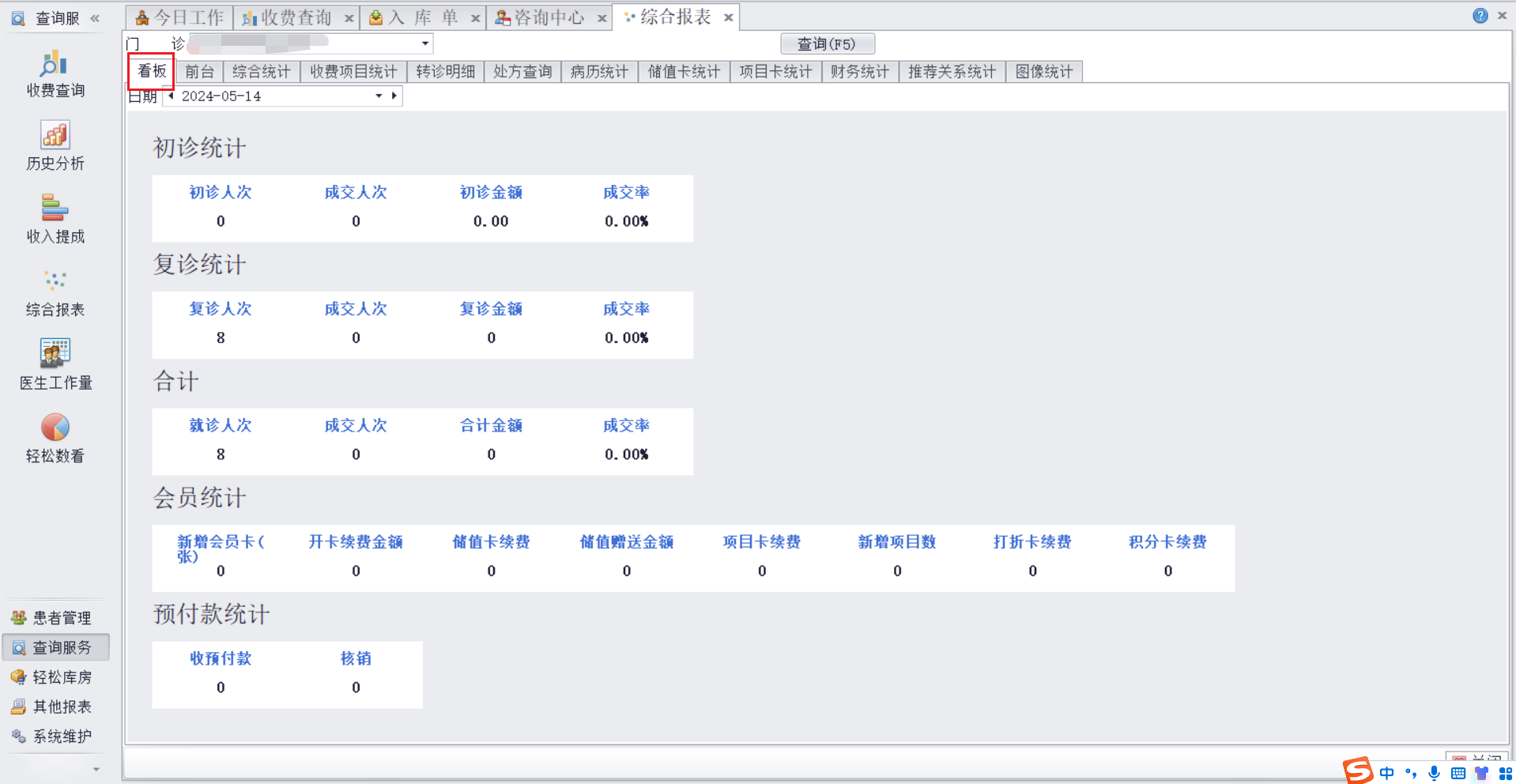1516x784 pixels.
Task: Click the 积分卡续费 label
Action: (1167, 541)
